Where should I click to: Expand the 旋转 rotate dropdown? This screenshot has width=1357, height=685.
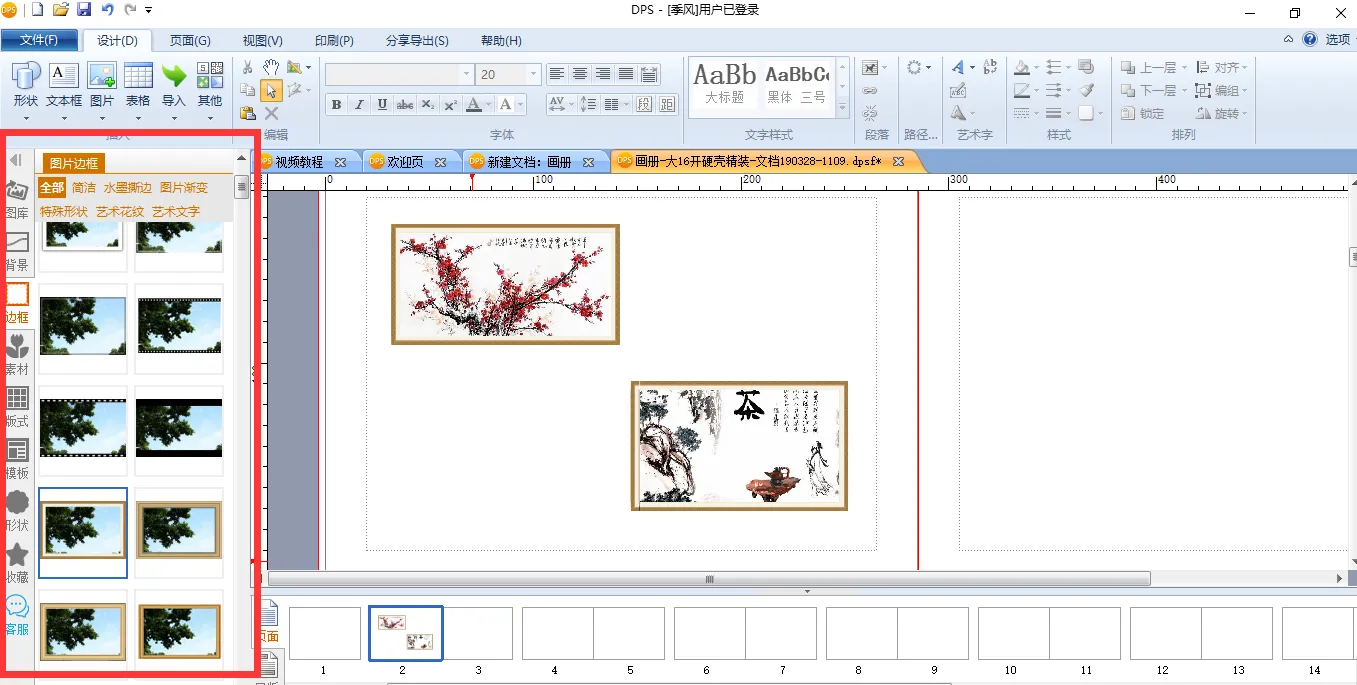pyautogui.click(x=1246, y=114)
